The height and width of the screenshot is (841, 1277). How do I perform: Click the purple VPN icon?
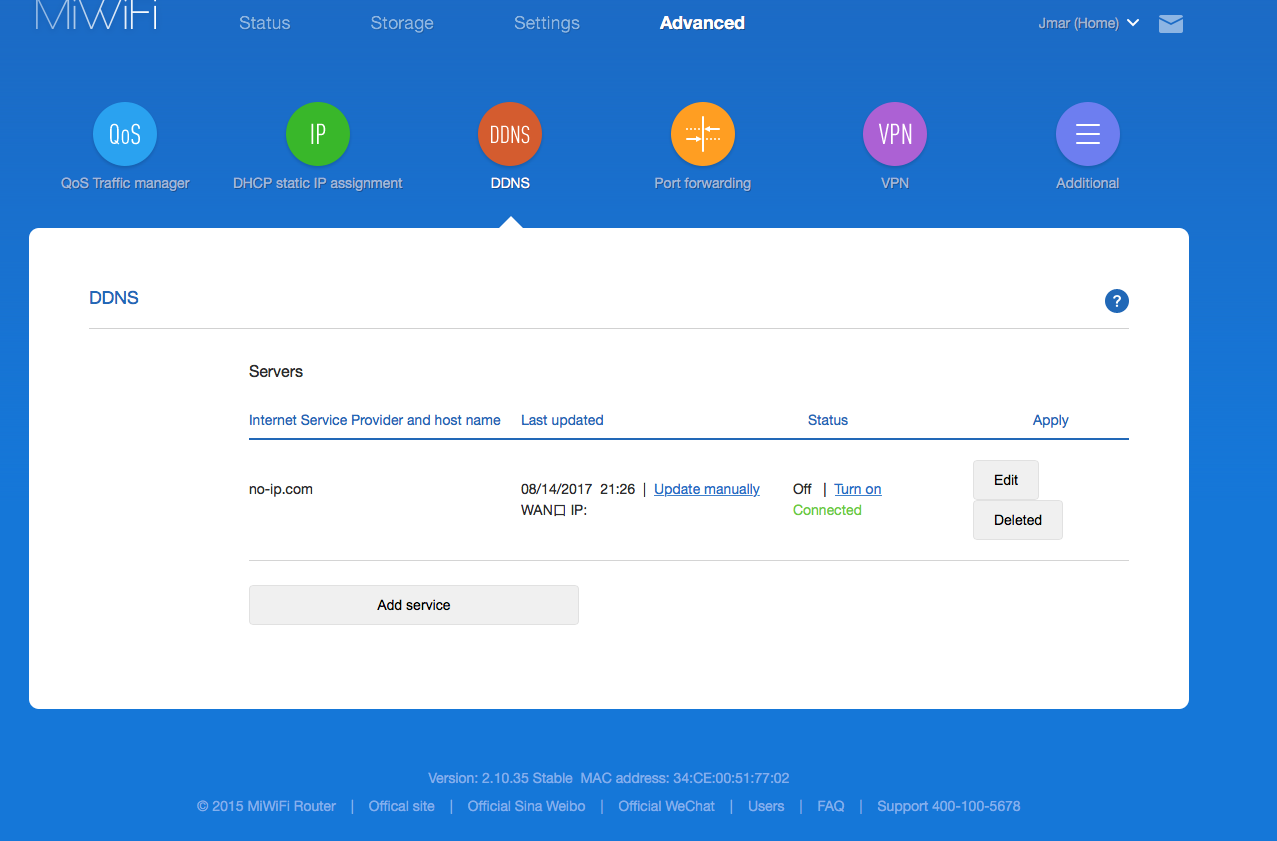pyautogui.click(x=895, y=134)
